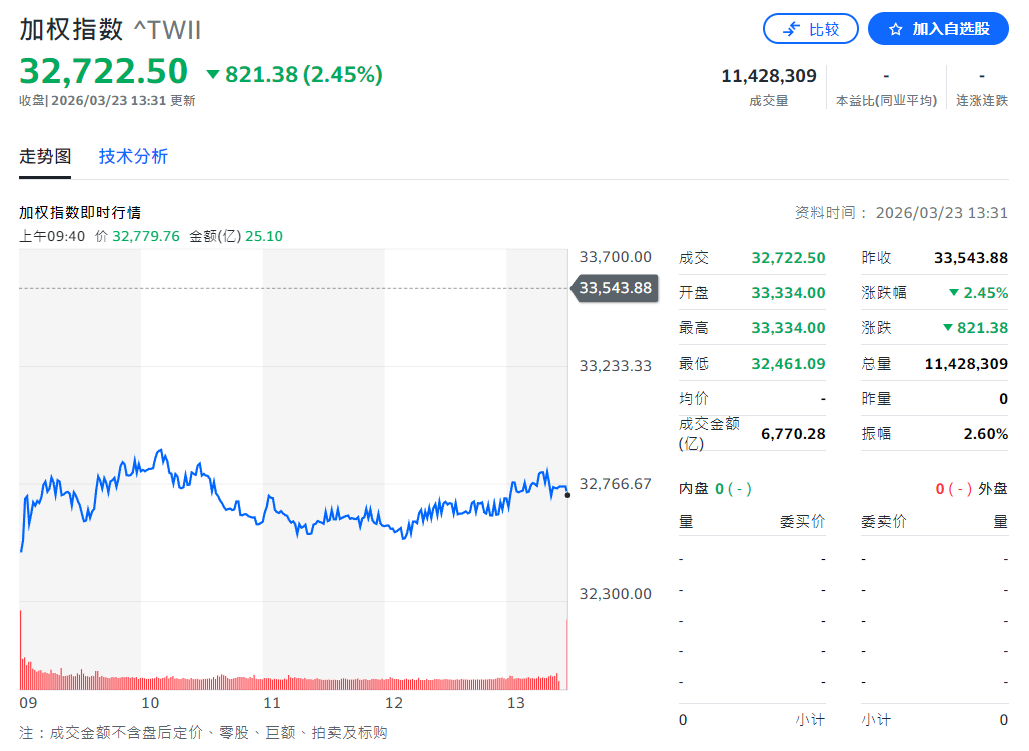The height and width of the screenshot is (751, 1029).
Task: Click the 32,766.67 price axis label
Action: (x=615, y=484)
